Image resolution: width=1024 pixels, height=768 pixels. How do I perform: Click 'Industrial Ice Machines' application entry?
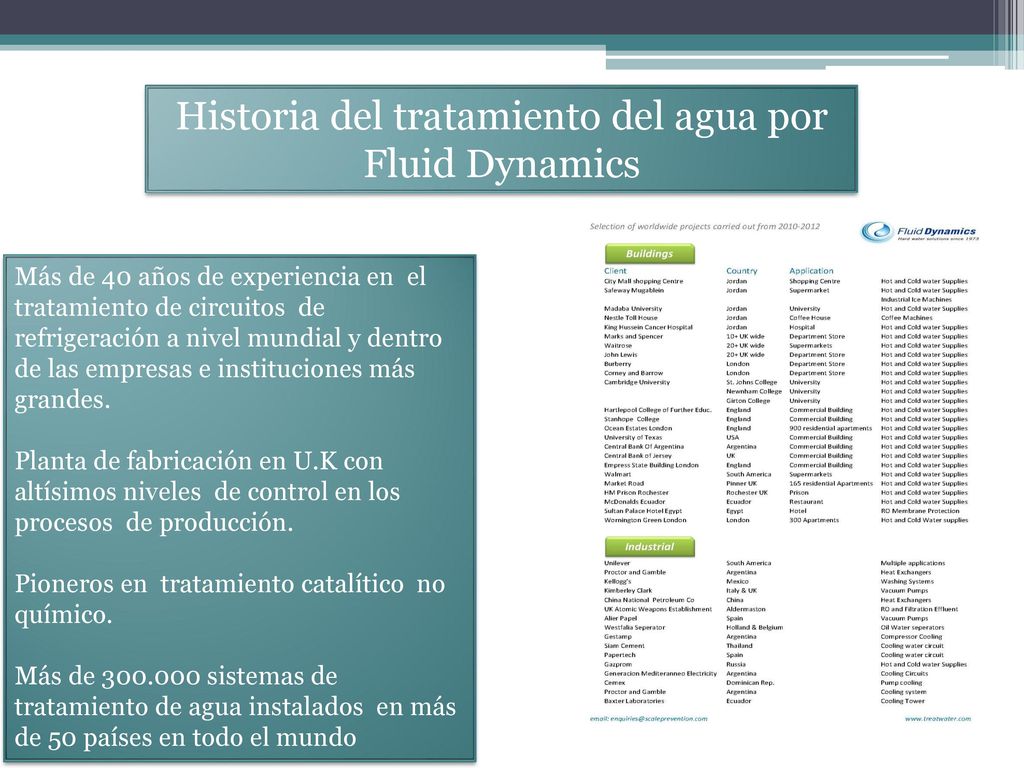tap(916, 300)
